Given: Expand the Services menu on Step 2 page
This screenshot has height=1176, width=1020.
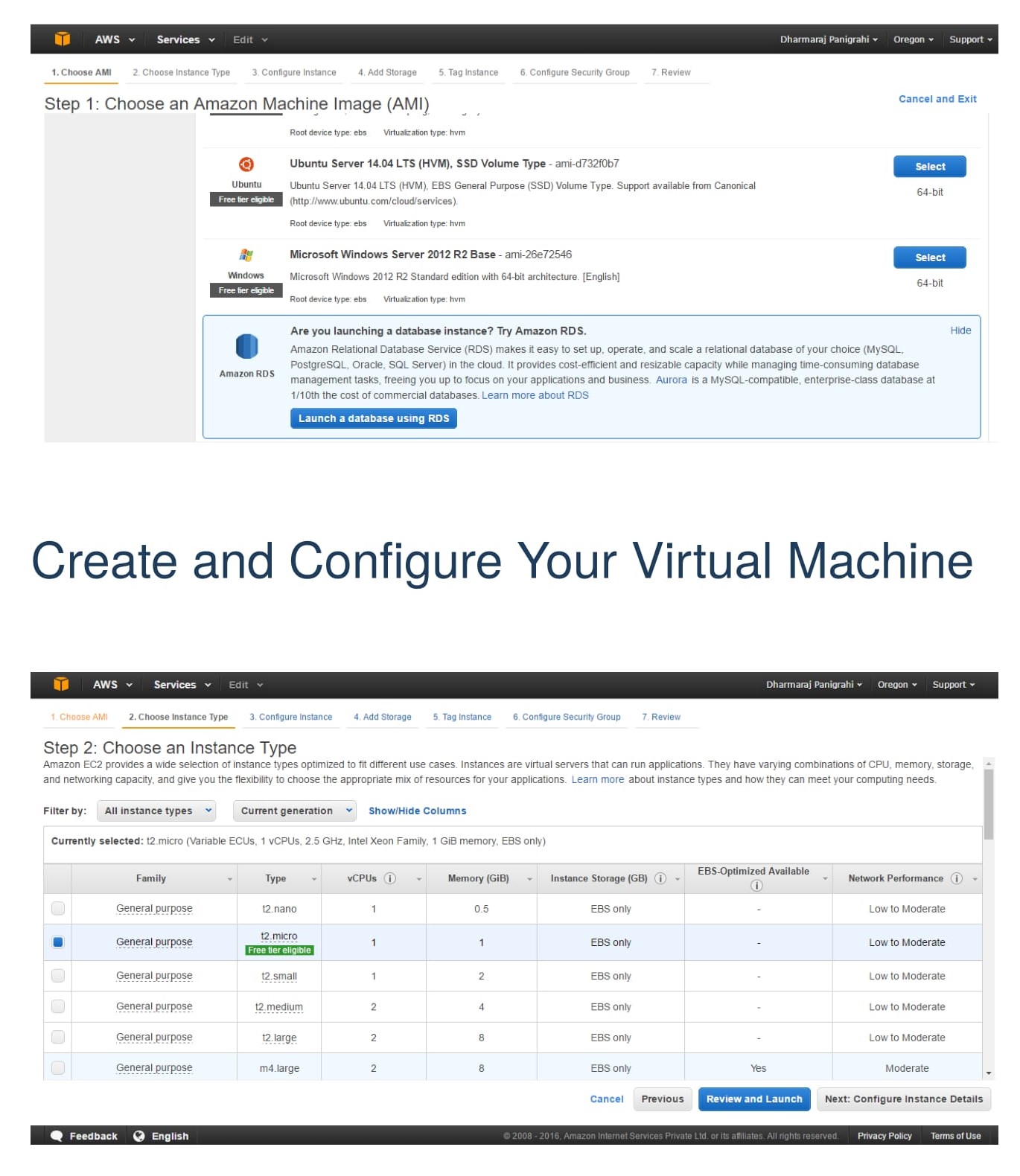Looking at the screenshot, I should pos(182,684).
